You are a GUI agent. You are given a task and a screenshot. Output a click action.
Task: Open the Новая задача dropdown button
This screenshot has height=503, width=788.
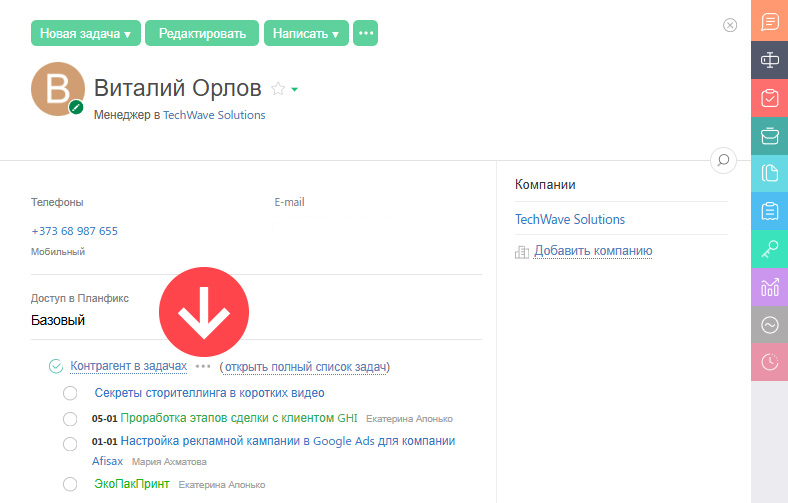coord(86,33)
